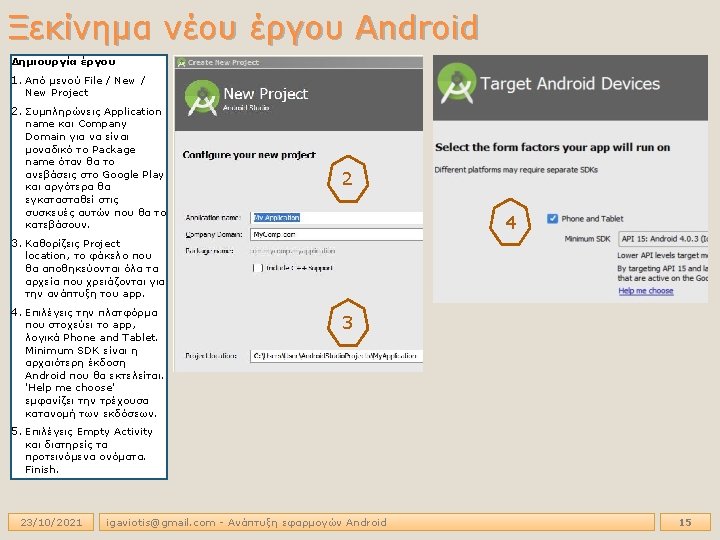Open the Minimum SDK dropdown
Viewport: 720px width, 540px height.
click(663, 239)
